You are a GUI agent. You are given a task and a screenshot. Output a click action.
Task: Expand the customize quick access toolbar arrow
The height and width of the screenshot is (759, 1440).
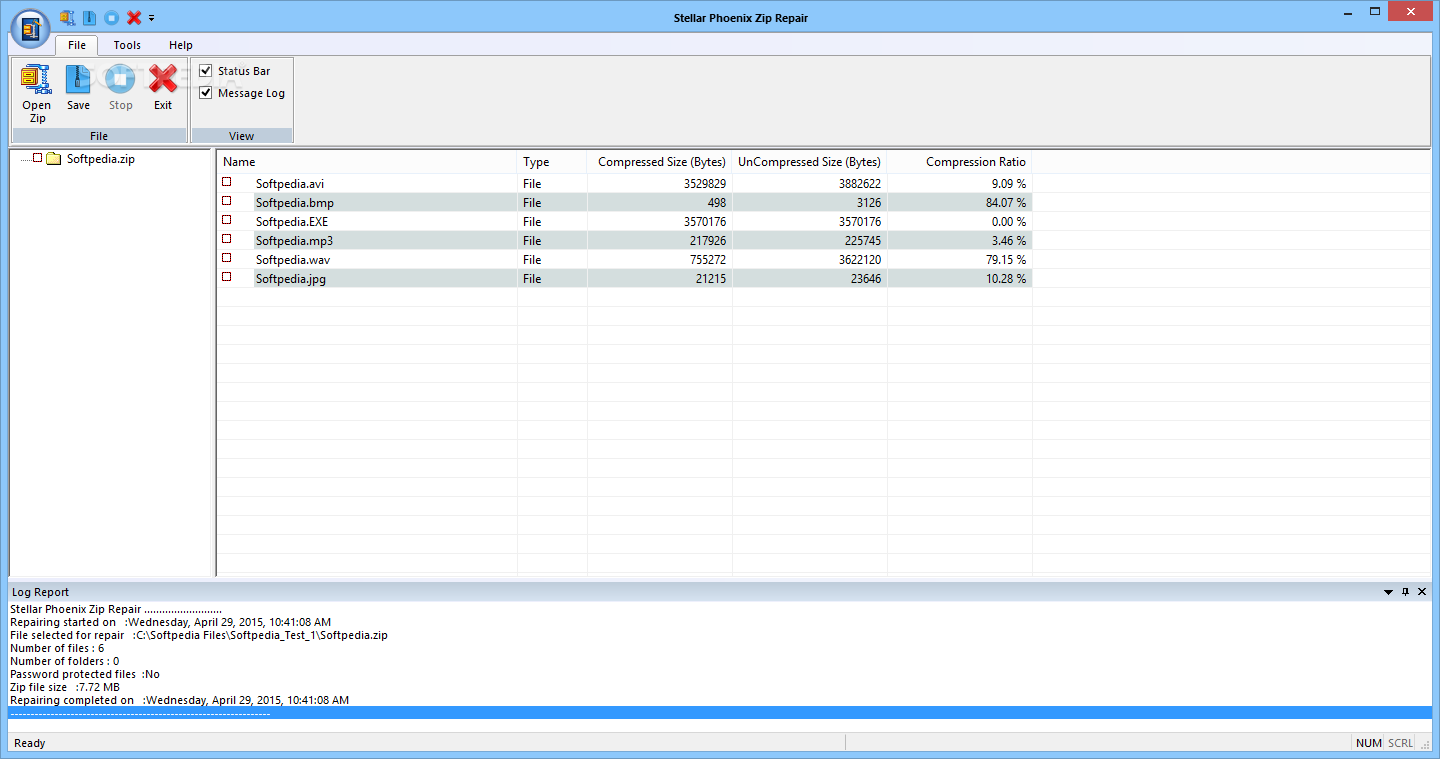point(151,18)
